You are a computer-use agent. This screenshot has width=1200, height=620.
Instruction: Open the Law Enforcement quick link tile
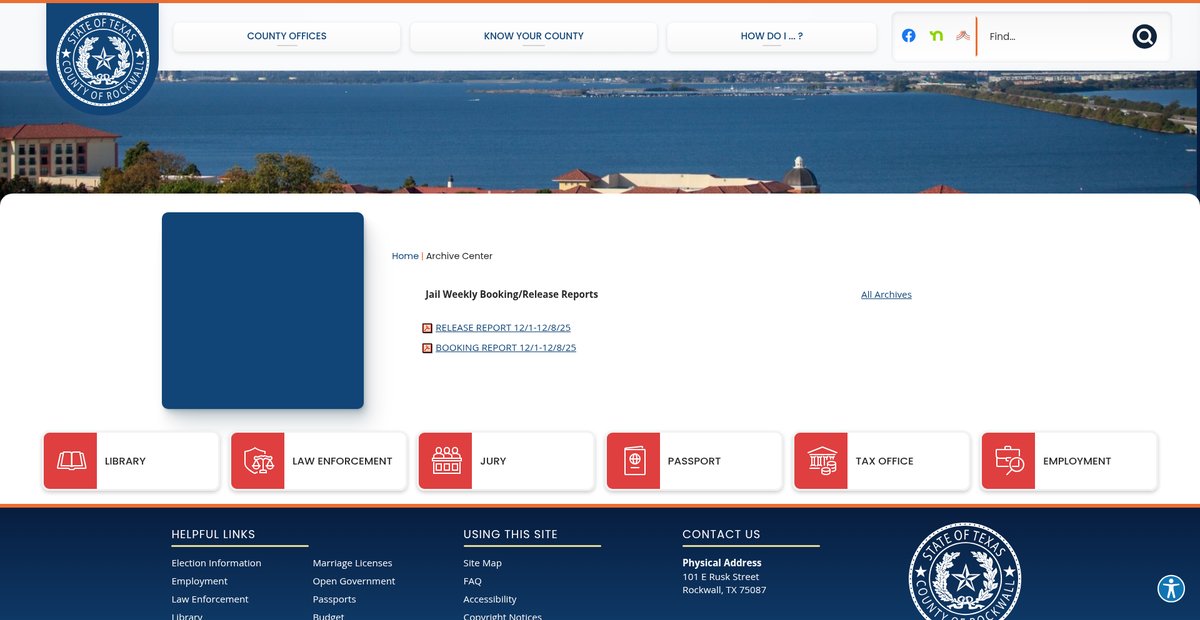[x=318, y=461]
